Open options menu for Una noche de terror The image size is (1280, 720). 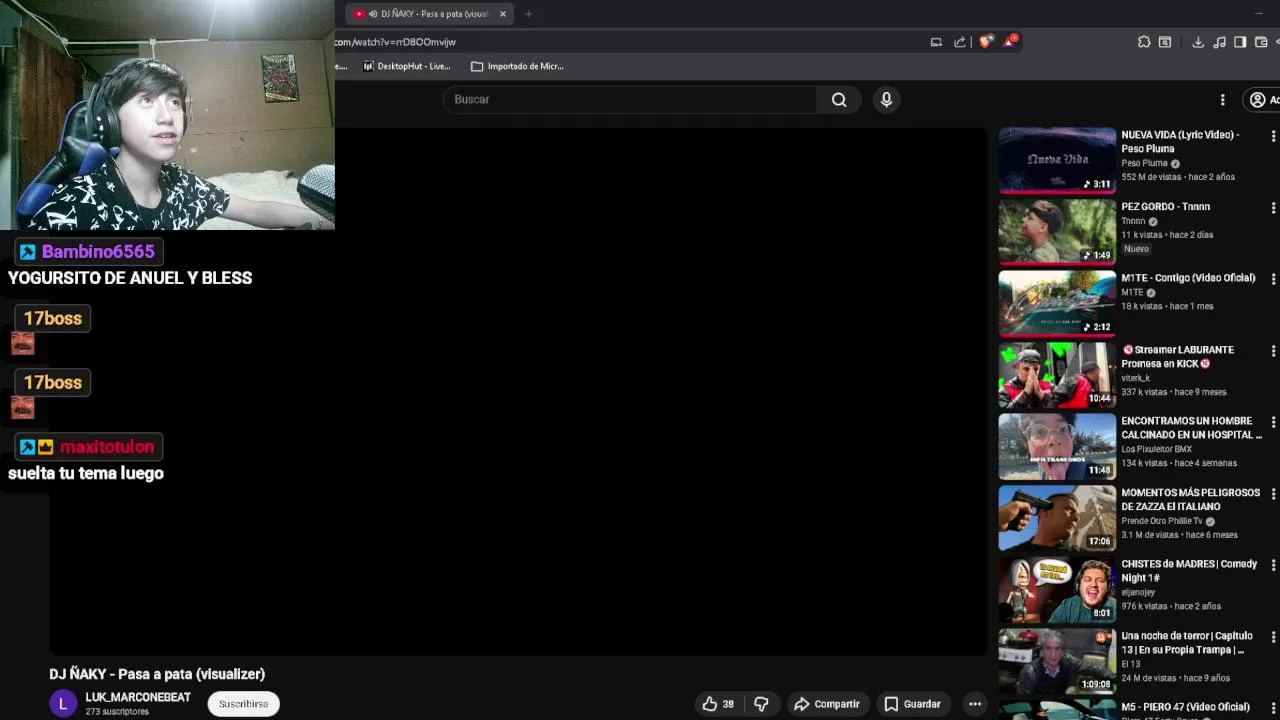1273,637
